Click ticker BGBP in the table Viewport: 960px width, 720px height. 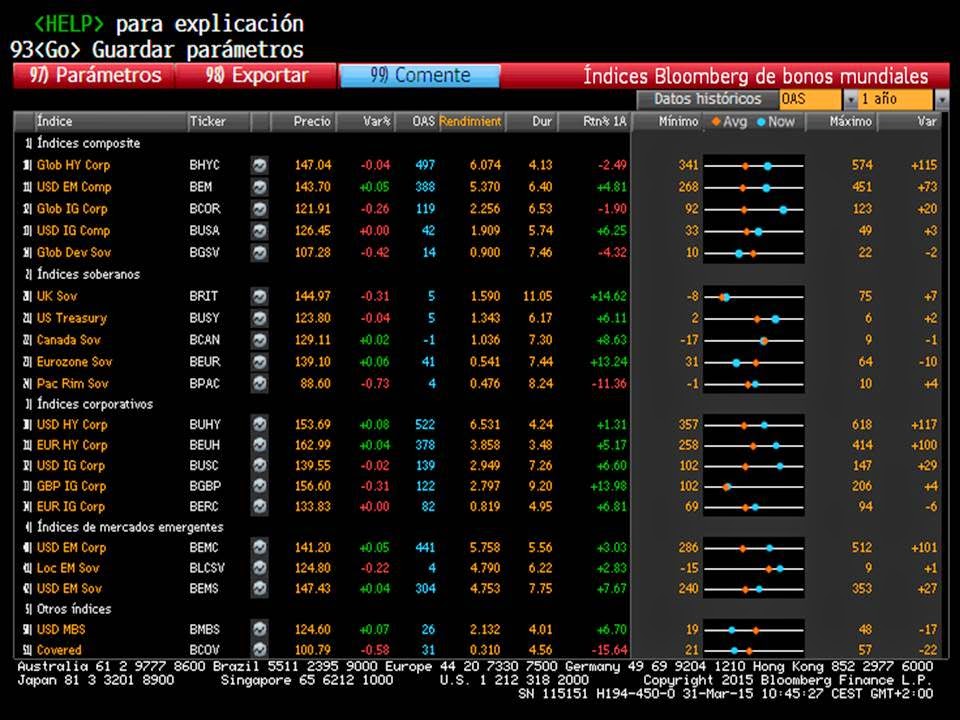click(x=204, y=486)
